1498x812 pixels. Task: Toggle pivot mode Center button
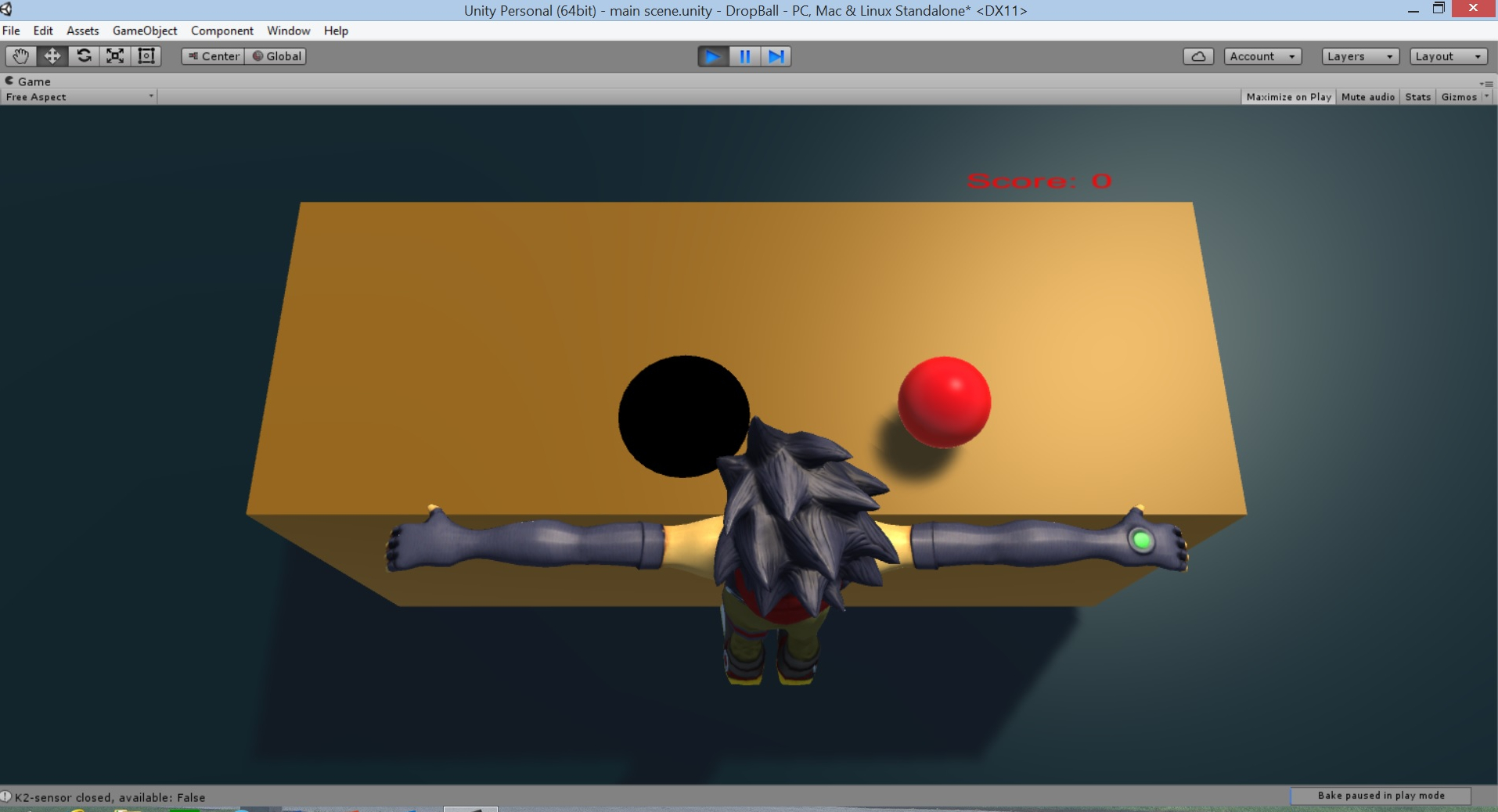(x=214, y=56)
